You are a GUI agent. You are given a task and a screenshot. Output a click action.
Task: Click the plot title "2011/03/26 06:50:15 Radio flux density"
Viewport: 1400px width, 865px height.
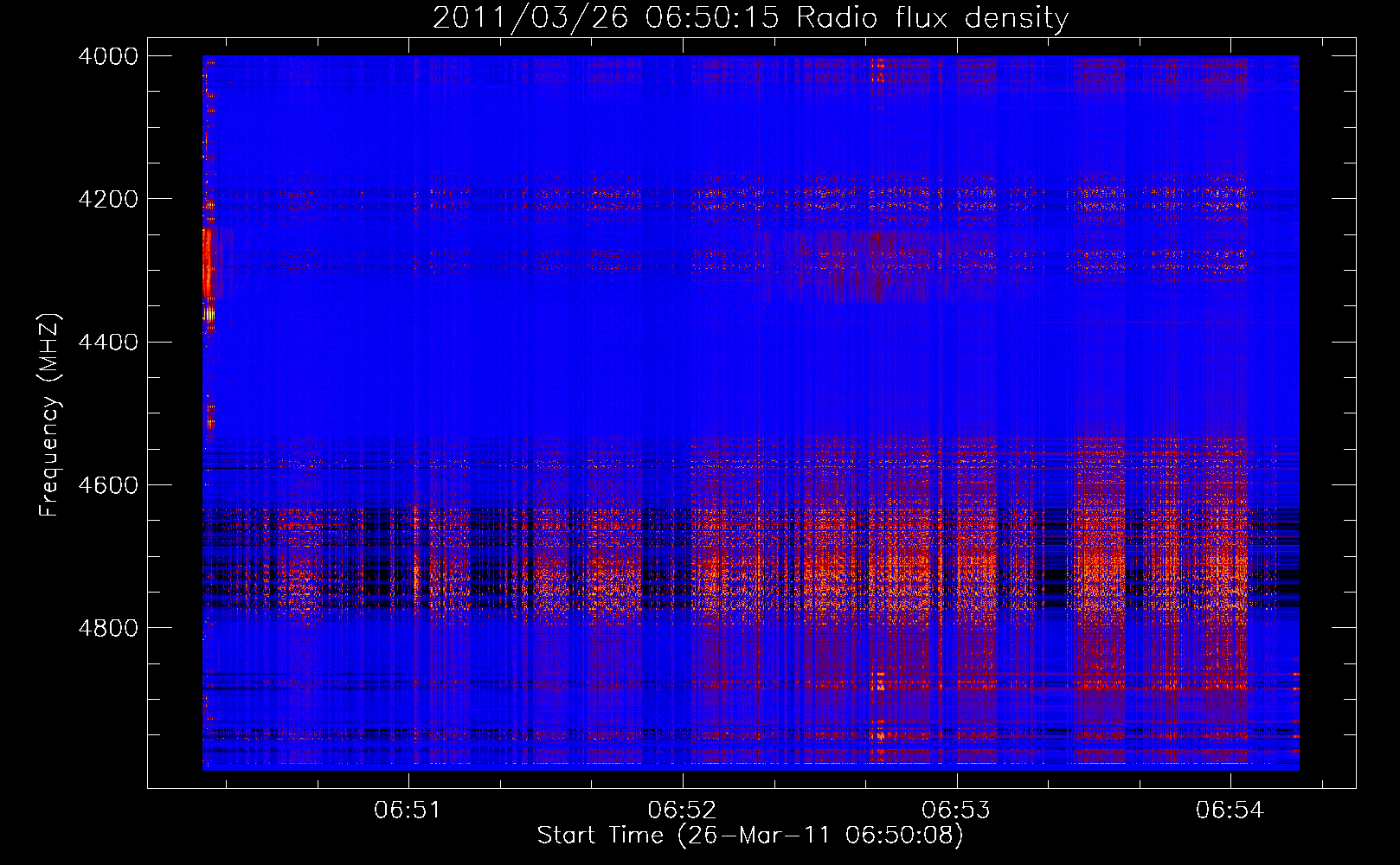[x=750, y=18]
